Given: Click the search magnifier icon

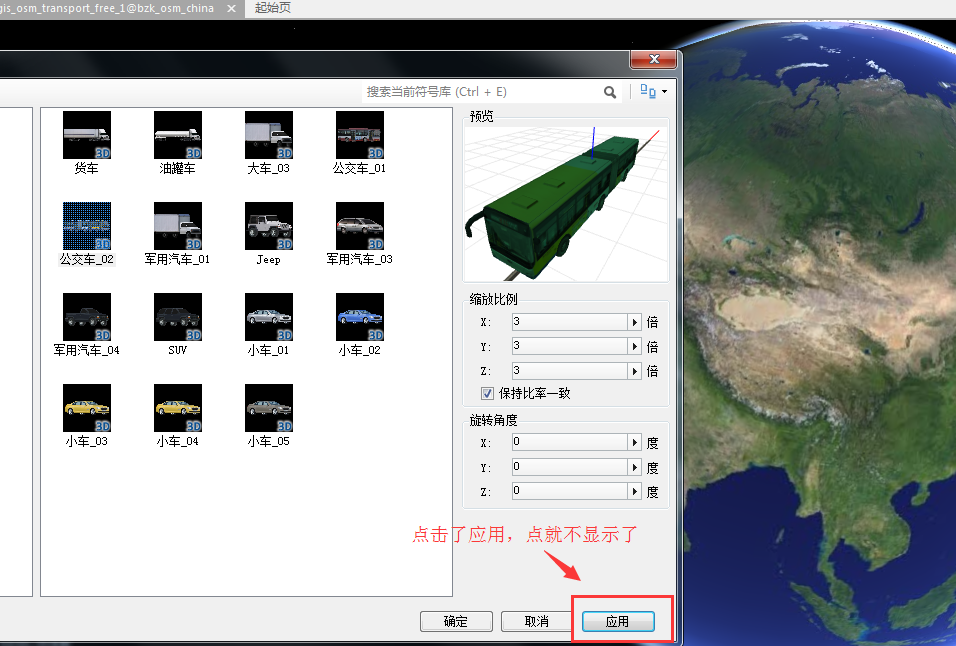Looking at the screenshot, I should click(x=610, y=92).
